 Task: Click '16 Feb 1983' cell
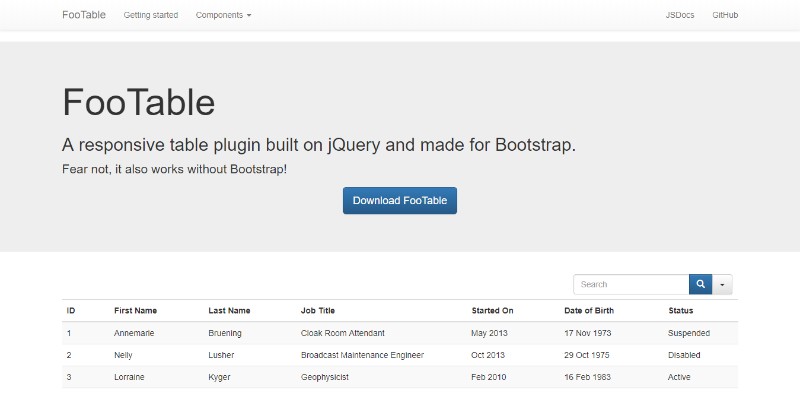click(588, 377)
